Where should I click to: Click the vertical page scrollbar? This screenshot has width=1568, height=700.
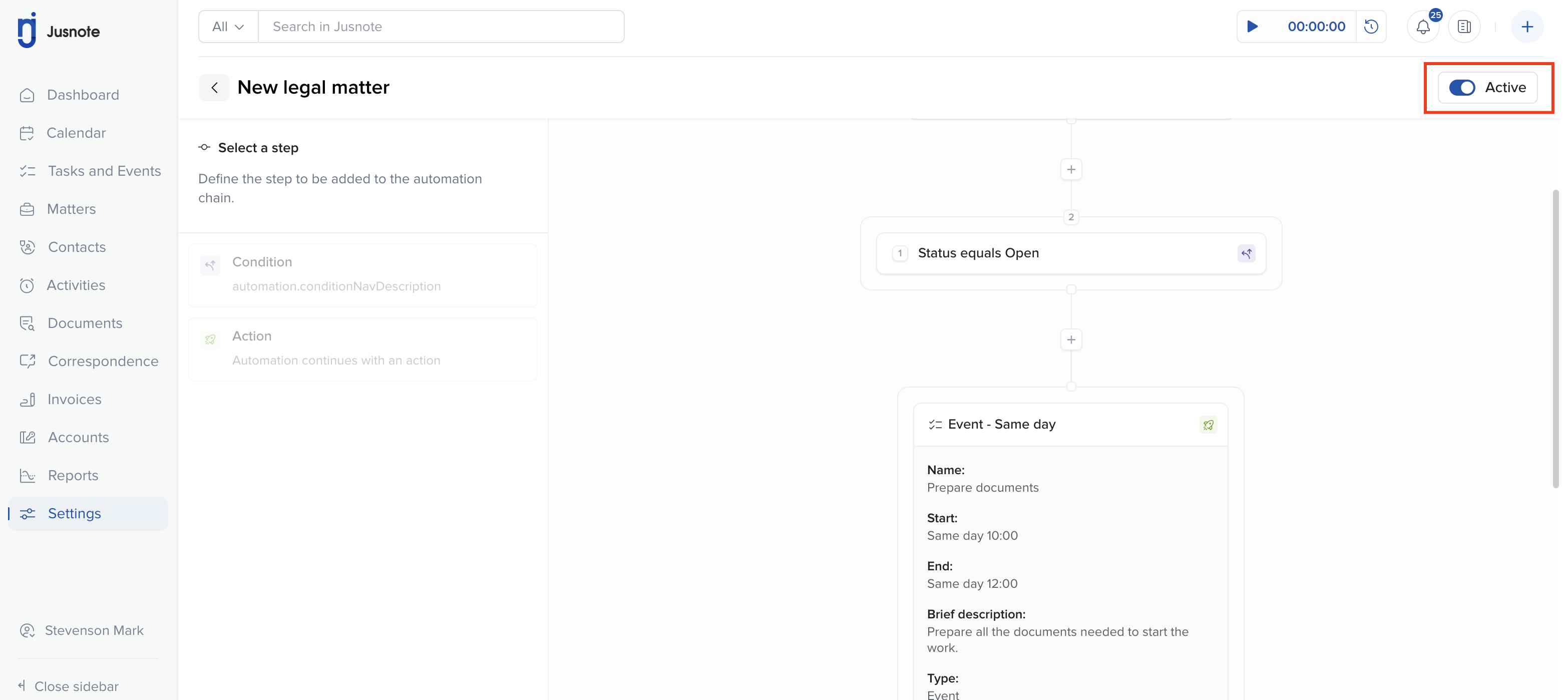(1555, 338)
